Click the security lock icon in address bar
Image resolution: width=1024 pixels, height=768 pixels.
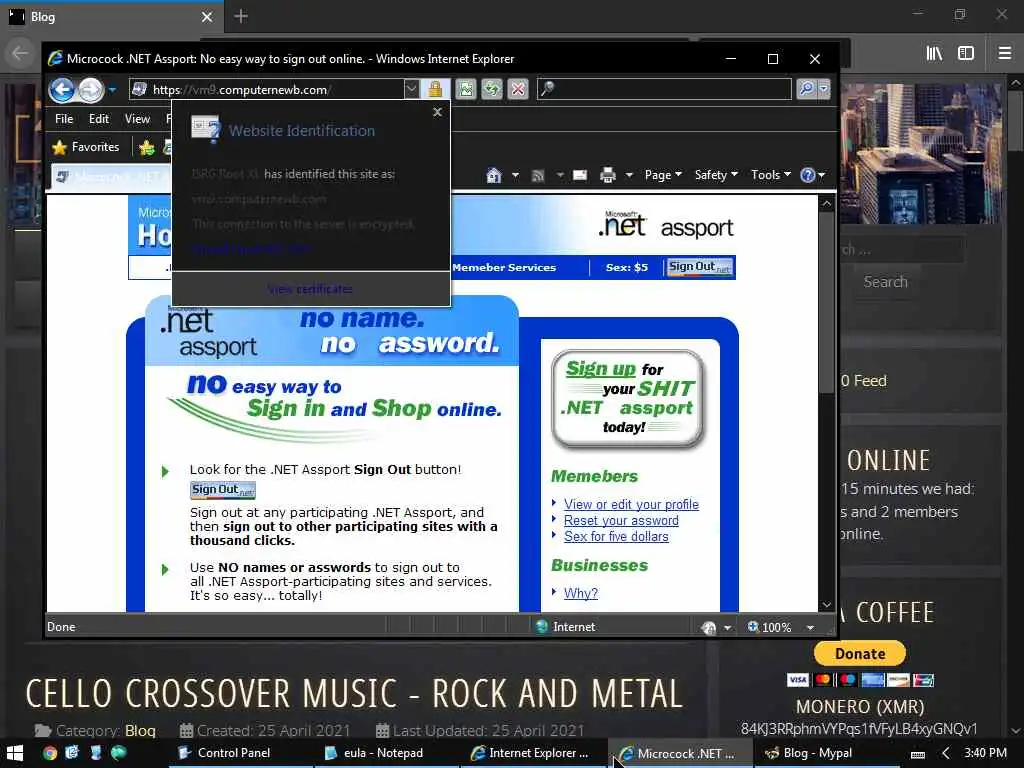click(x=436, y=89)
